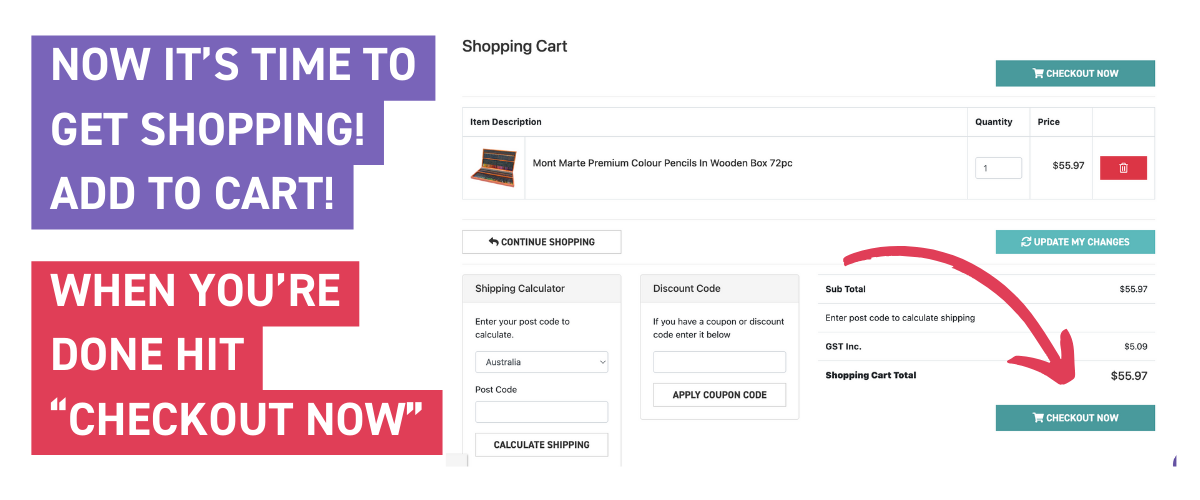Click the Post Code input field
Screen dimensions: 1200x500
click(541, 412)
